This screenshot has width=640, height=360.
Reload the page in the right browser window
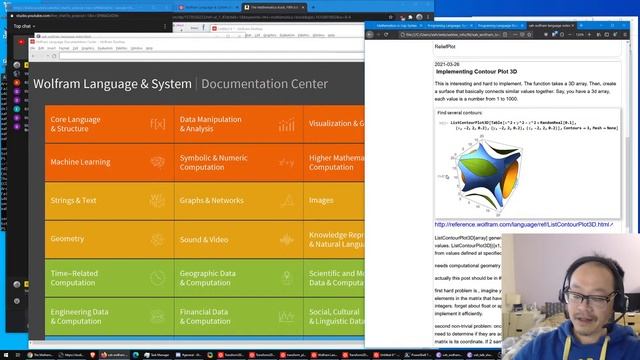click(x=386, y=35)
